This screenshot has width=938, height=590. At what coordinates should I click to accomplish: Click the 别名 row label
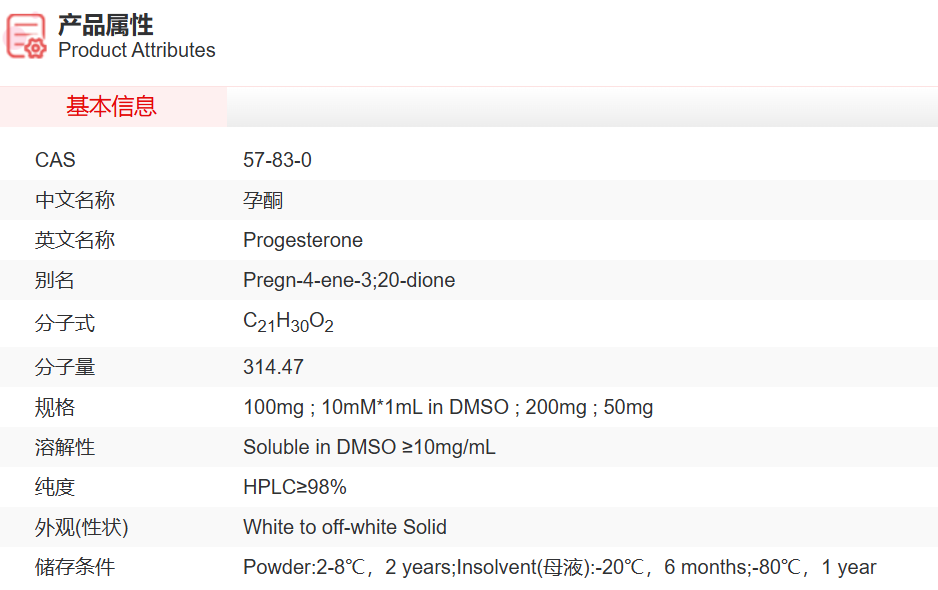(x=55, y=280)
